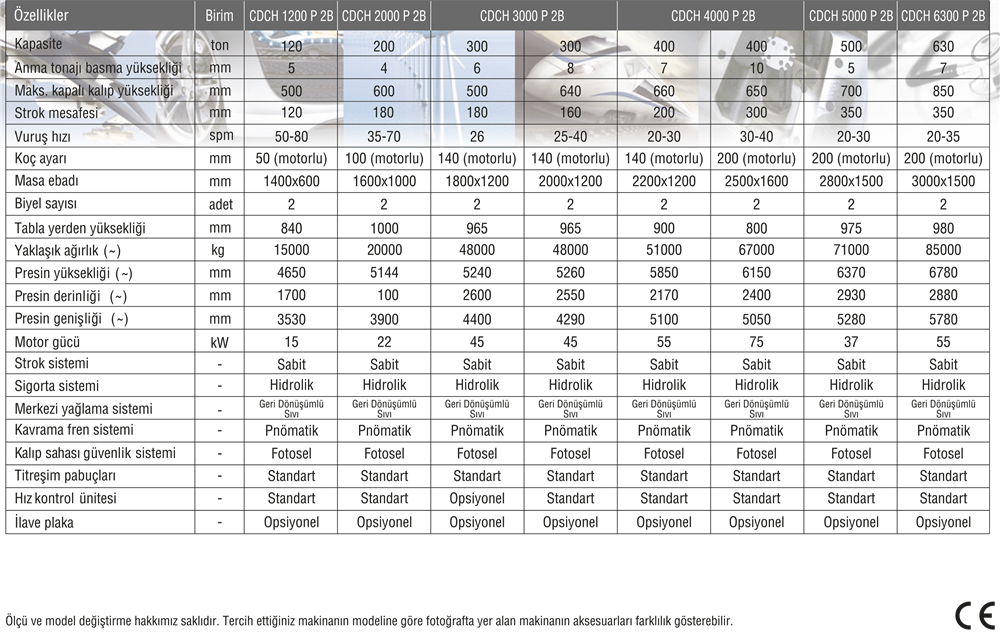Click the Hız kontrol ünitesi label
Image resolution: width=1000 pixels, height=632 pixels.
click(66, 498)
